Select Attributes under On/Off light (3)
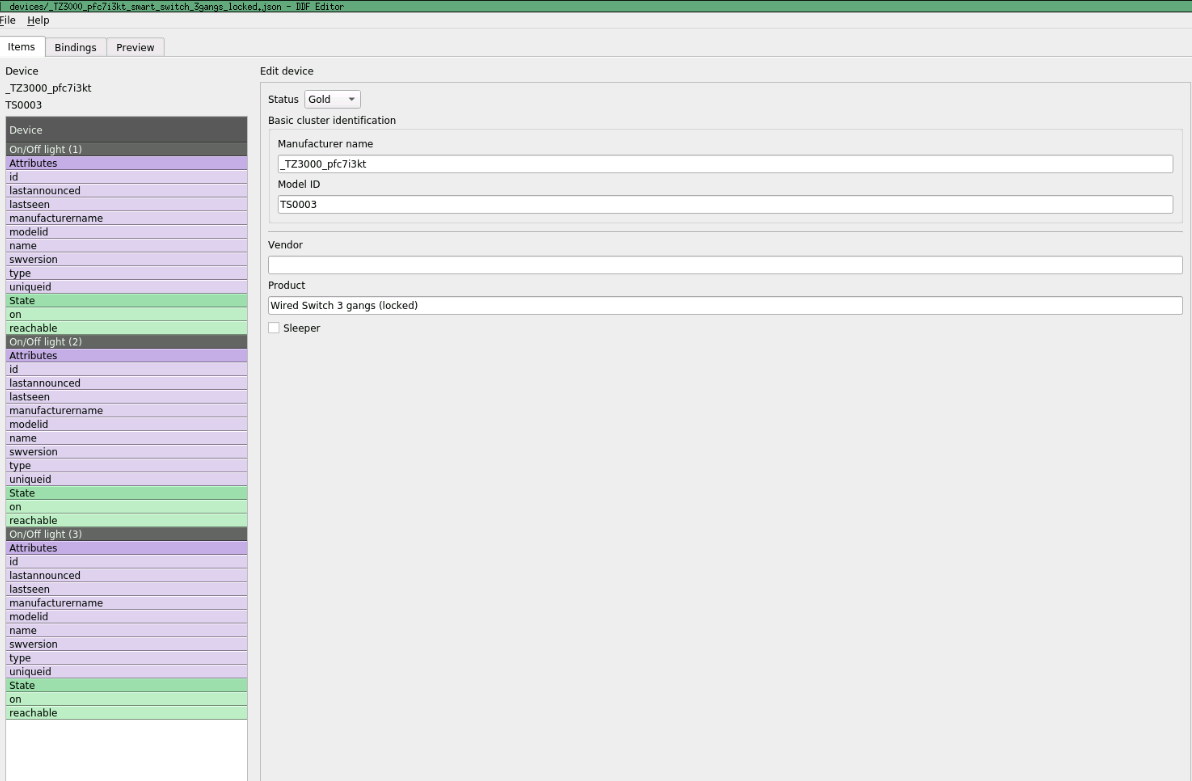 tap(126, 548)
